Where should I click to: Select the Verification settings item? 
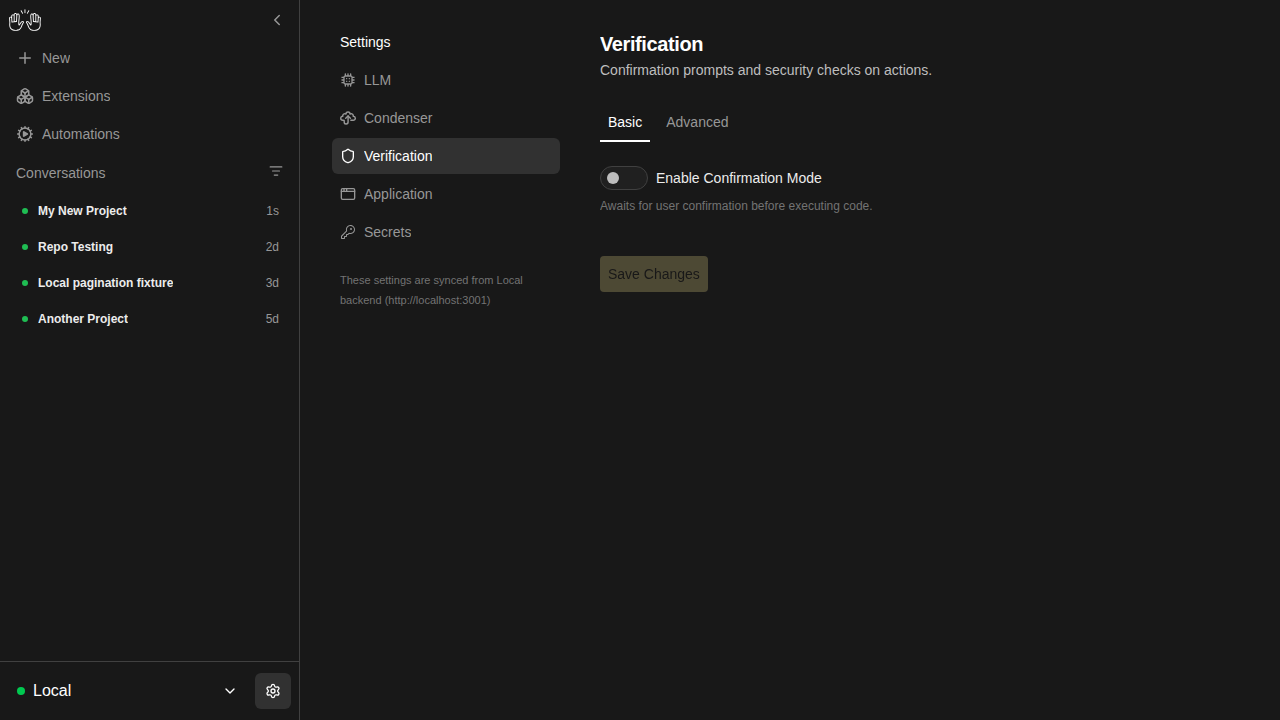click(446, 156)
